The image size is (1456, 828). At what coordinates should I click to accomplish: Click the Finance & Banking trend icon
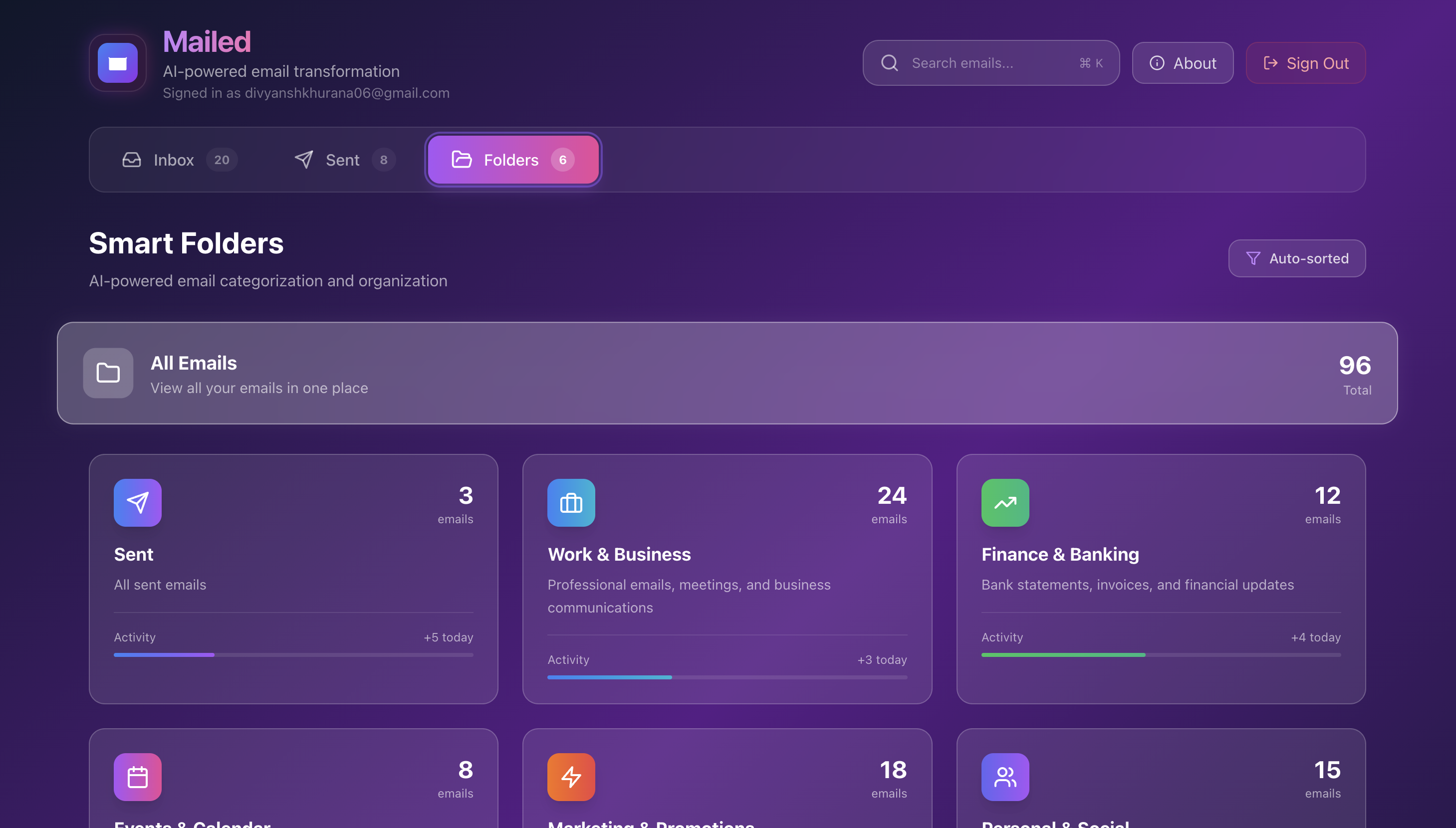pos(1005,503)
